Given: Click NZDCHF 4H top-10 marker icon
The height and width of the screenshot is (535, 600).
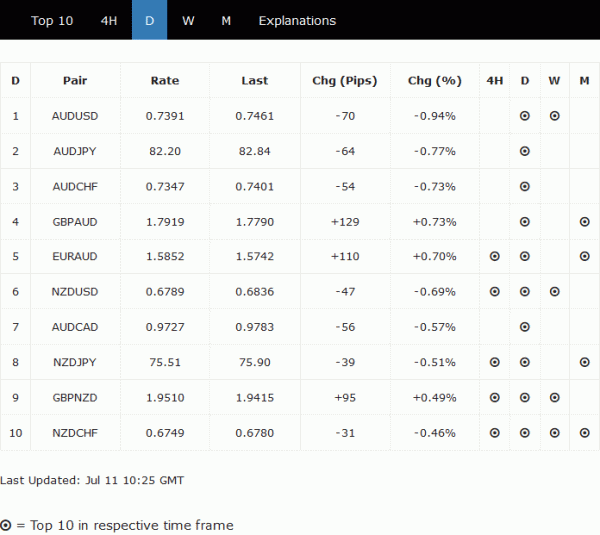Looking at the screenshot, I should click(x=494, y=433).
